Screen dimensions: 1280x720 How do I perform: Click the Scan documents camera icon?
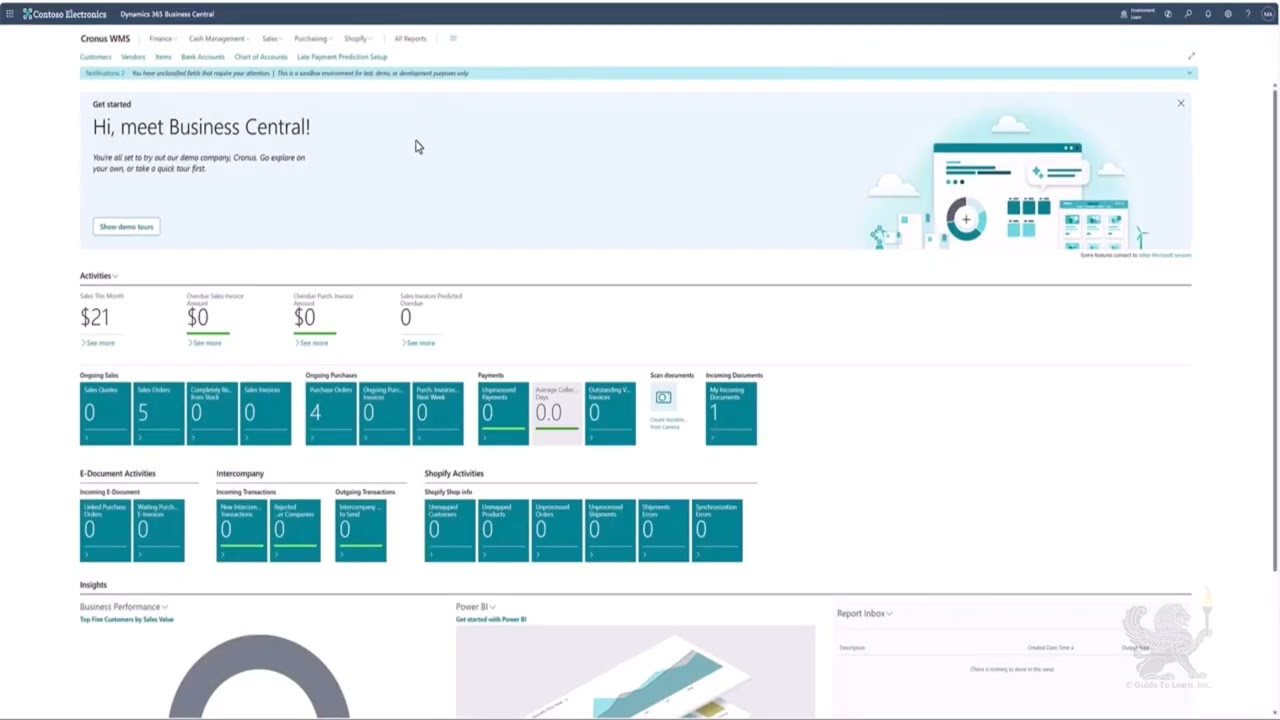(x=663, y=397)
